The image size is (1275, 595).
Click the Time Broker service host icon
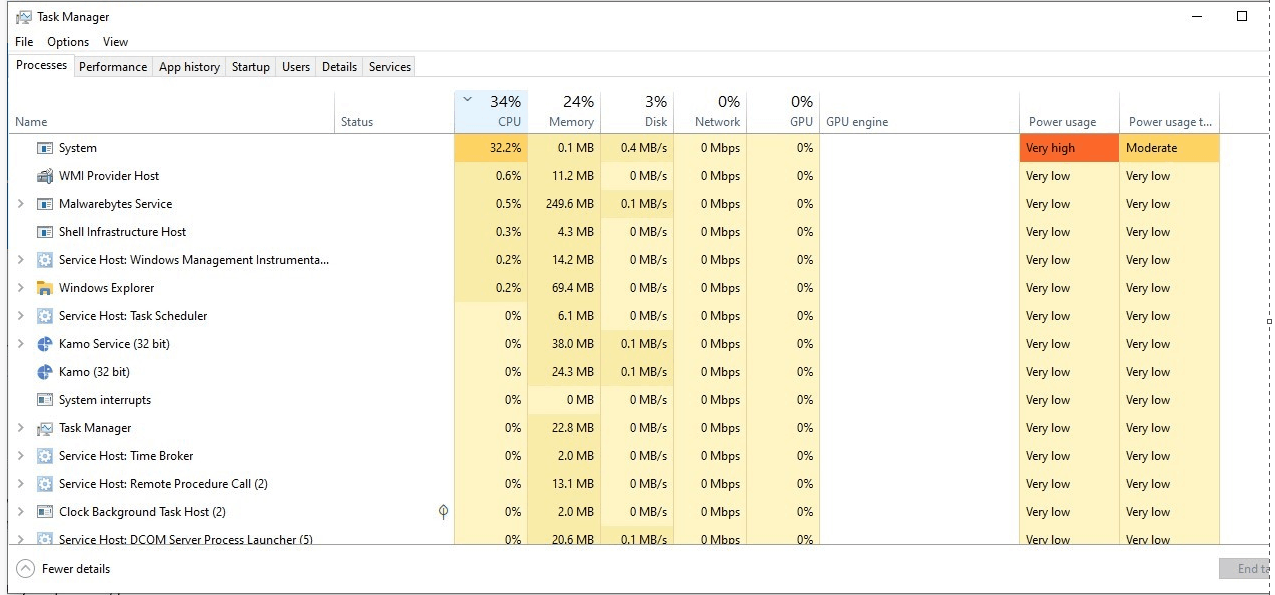[44, 456]
